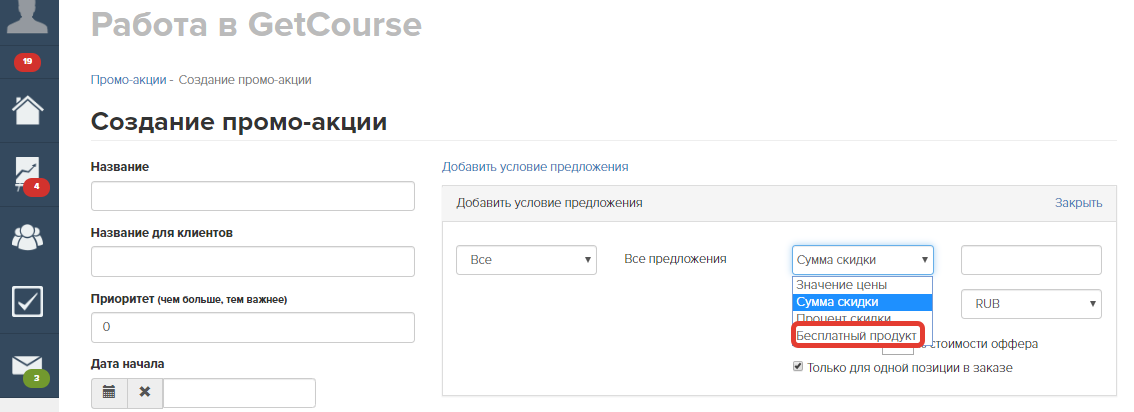Image resolution: width=1134 pixels, height=412 pixels.
Task: Open notifications badge showing 19
Action: (27, 62)
